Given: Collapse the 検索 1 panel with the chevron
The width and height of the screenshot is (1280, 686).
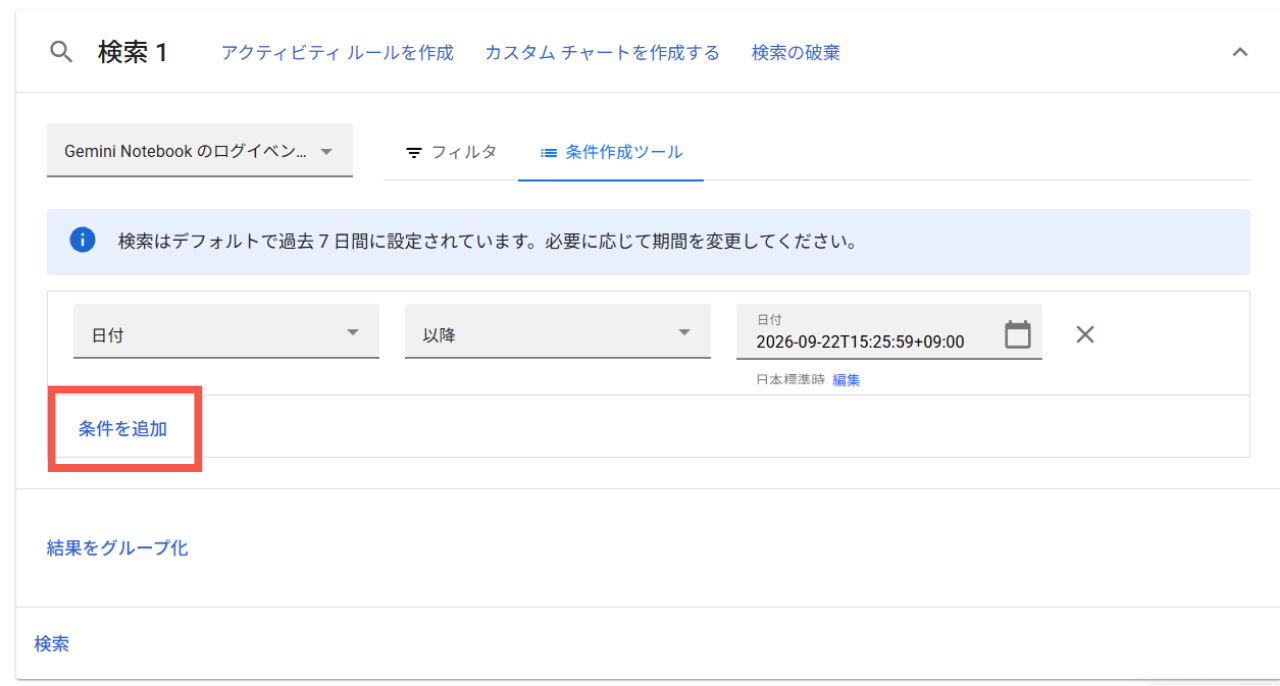Looking at the screenshot, I should pyautogui.click(x=1240, y=52).
